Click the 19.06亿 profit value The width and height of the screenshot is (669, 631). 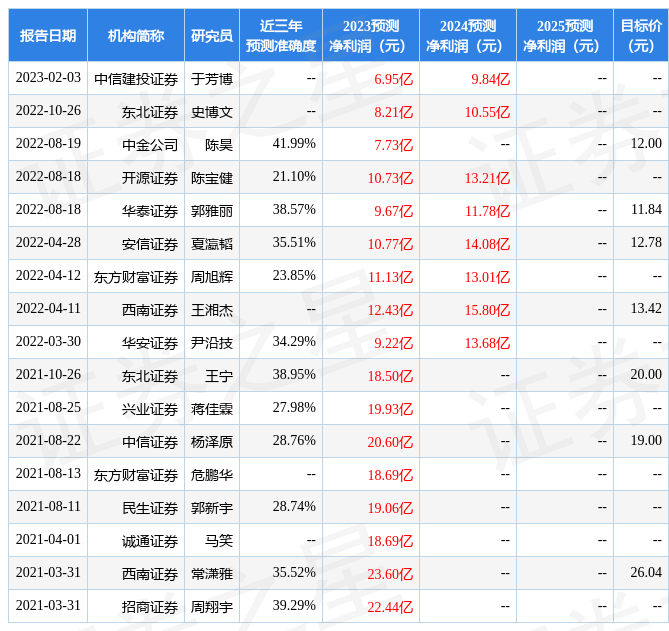[390, 508]
